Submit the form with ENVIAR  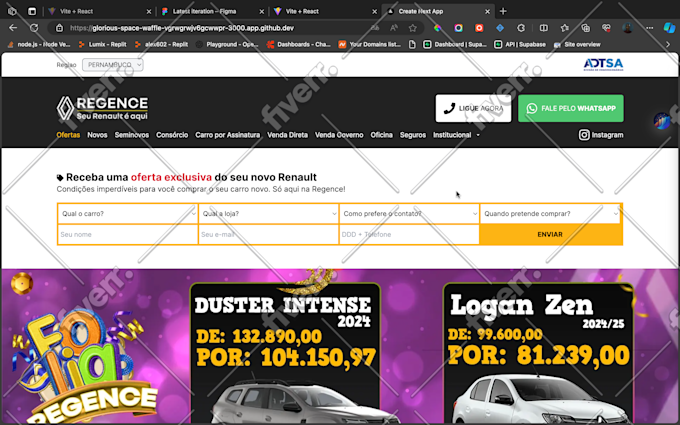(x=550, y=235)
